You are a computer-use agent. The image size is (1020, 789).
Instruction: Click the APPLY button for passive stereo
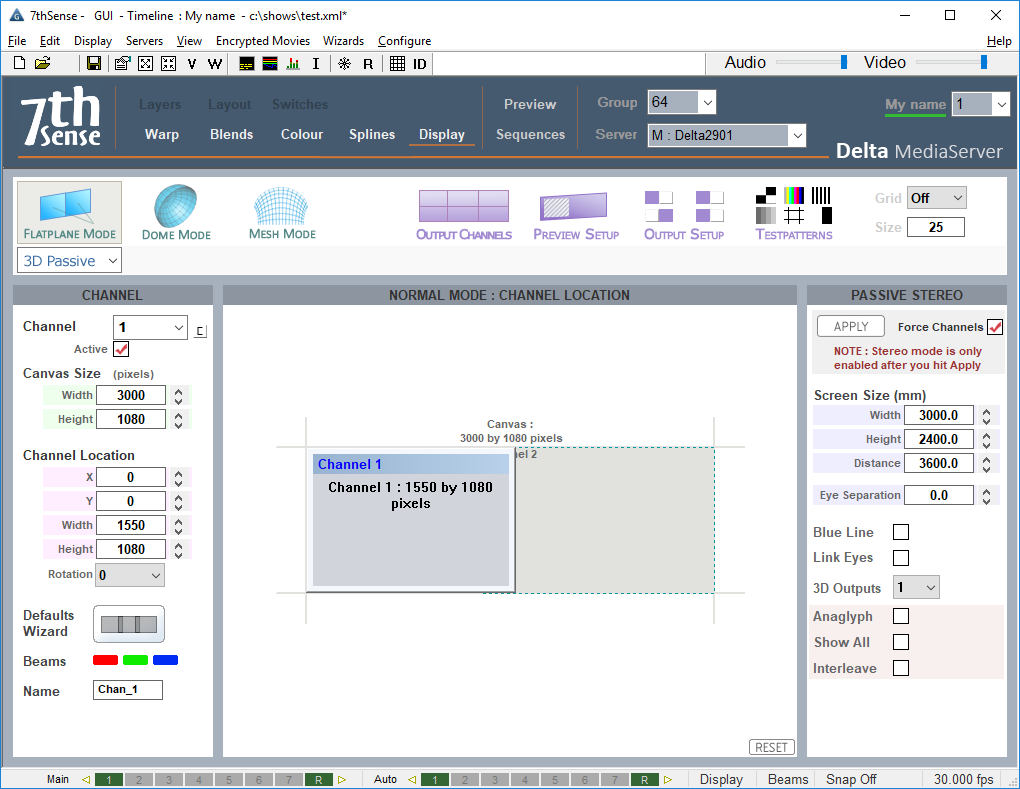click(x=851, y=327)
